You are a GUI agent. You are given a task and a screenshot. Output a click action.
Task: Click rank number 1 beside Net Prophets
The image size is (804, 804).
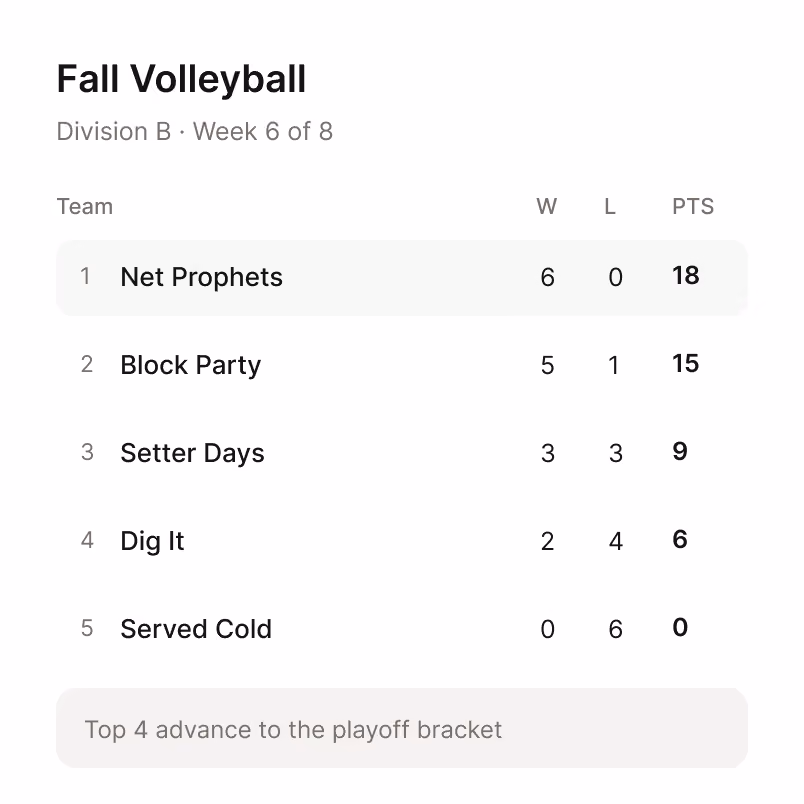[x=86, y=276]
